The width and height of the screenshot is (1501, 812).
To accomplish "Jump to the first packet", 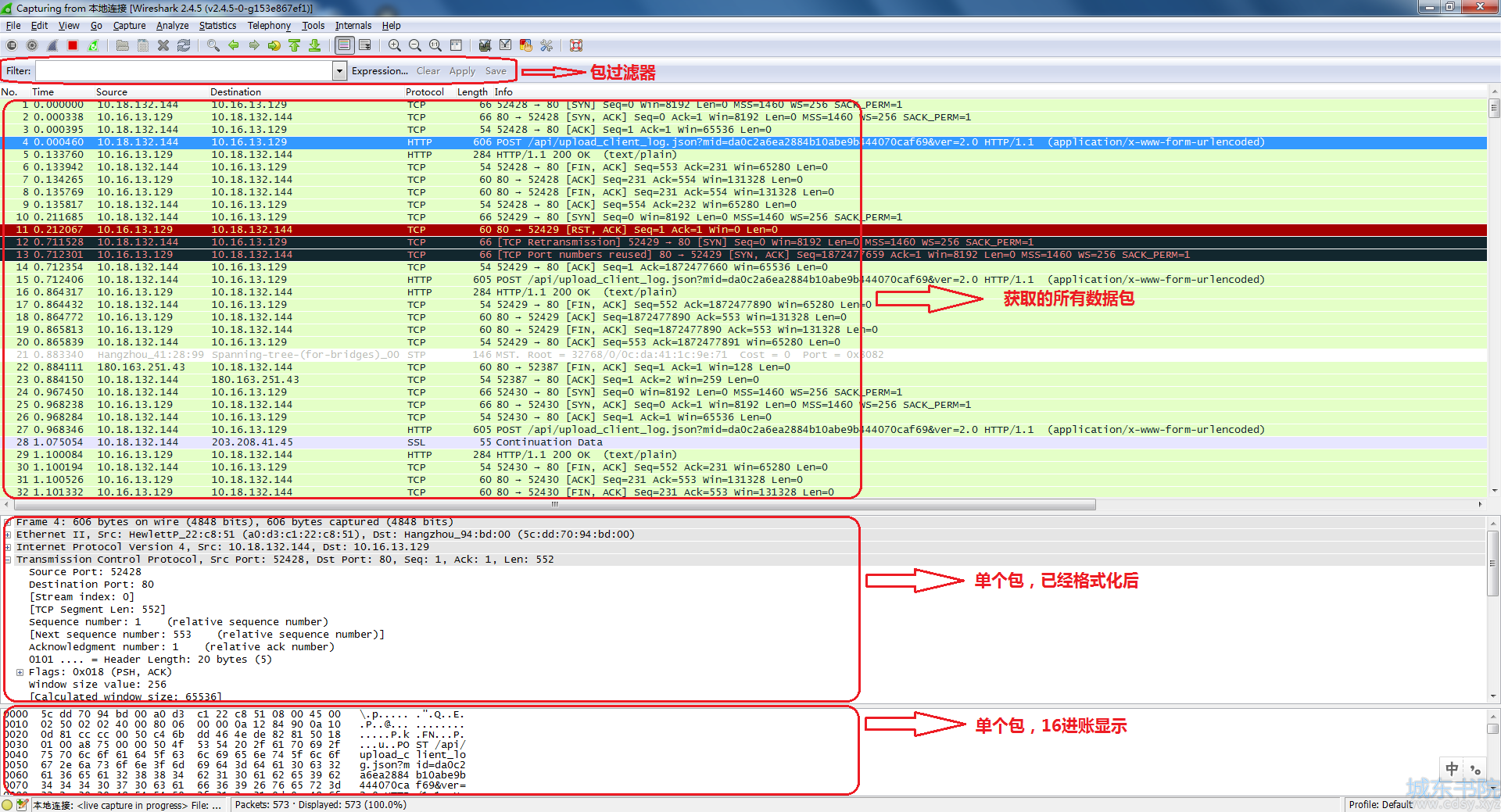I will point(294,45).
